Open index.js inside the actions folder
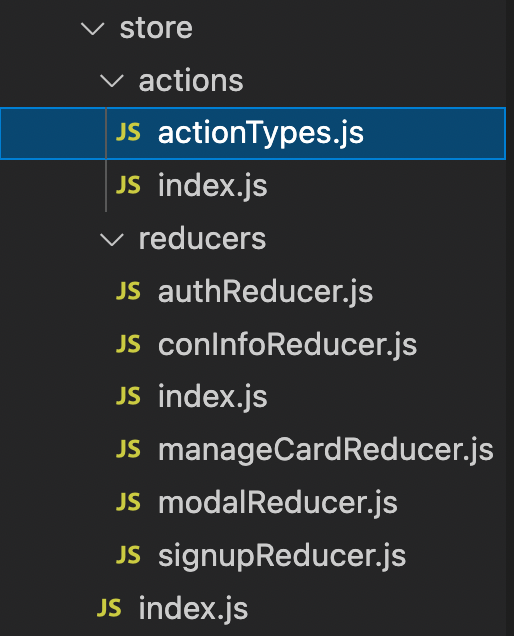The image size is (514, 636). coord(213,186)
